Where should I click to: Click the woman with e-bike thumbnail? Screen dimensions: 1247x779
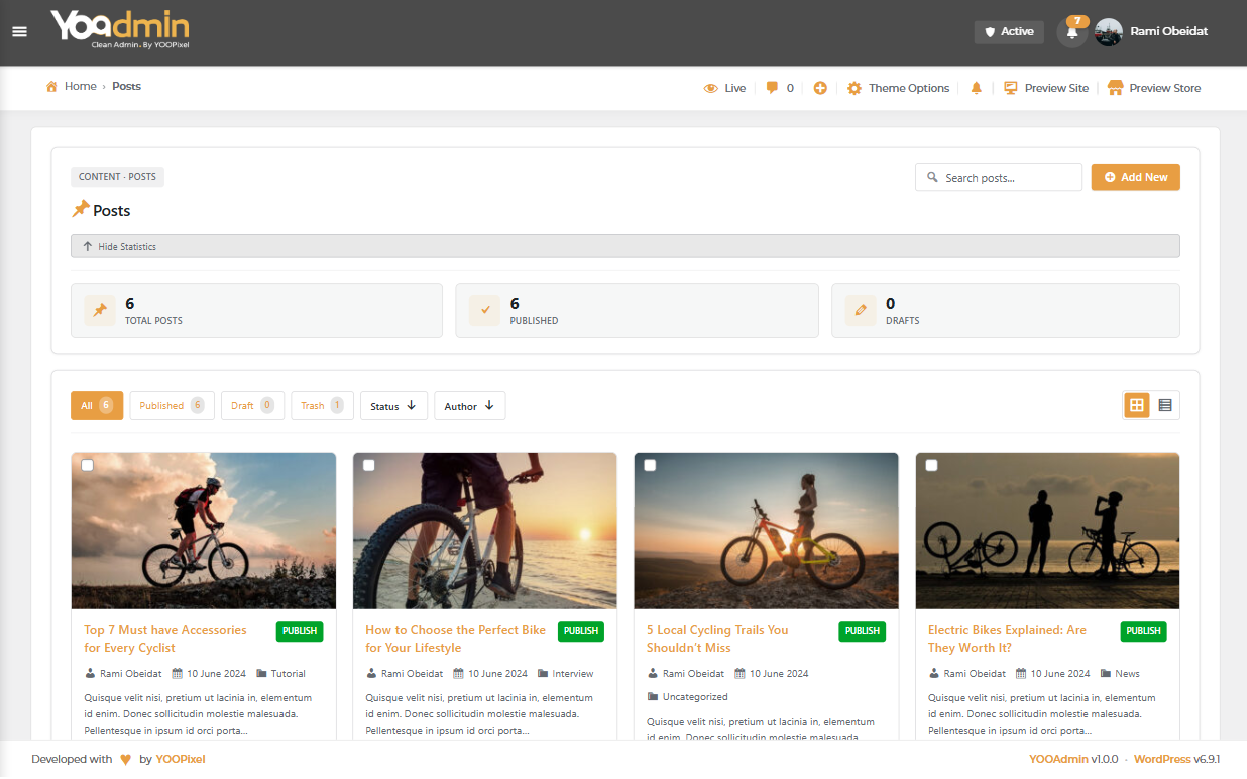click(766, 531)
